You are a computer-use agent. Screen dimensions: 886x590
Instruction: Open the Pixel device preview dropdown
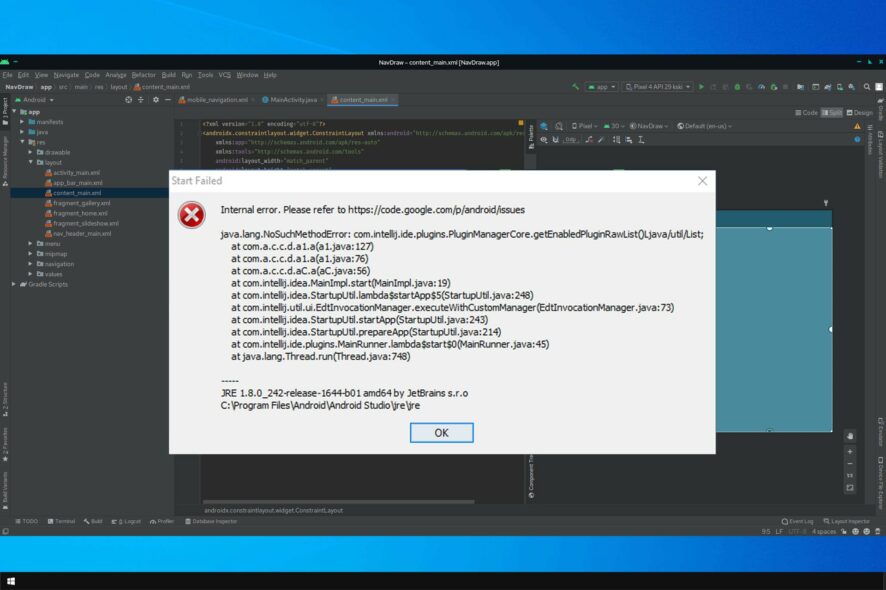tap(584, 126)
